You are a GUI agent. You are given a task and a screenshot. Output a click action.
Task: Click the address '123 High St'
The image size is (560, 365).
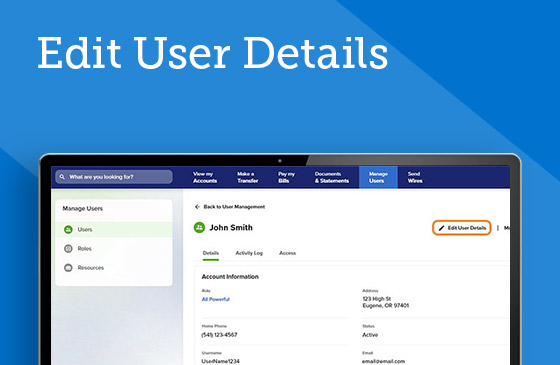pos(377,299)
